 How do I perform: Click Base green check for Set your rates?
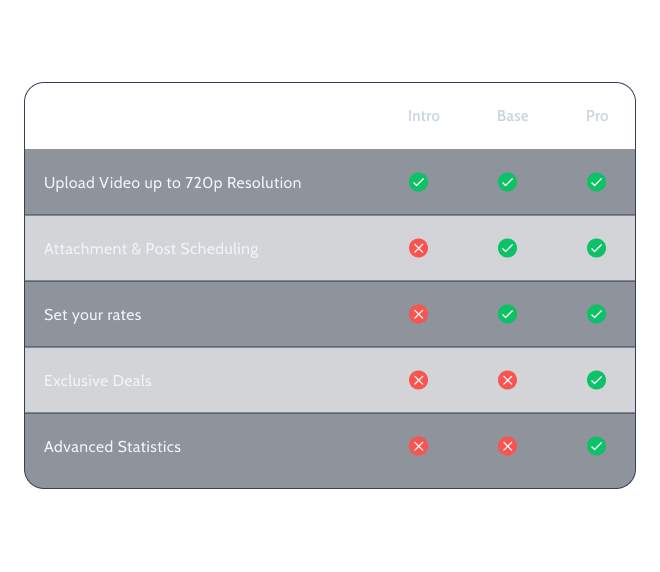coord(507,314)
